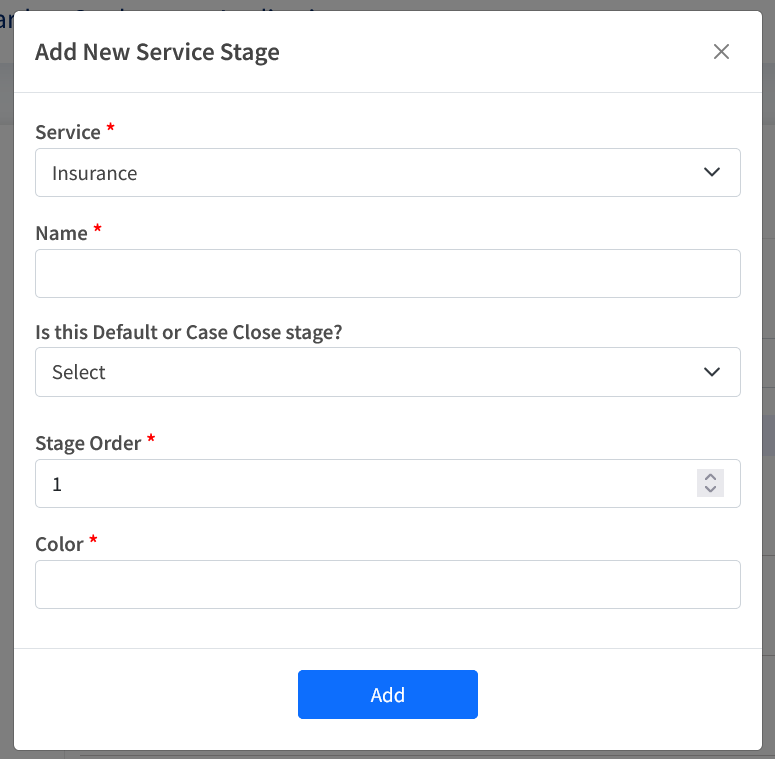Click the Service field label
The height and width of the screenshot is (759, 775).
click(x=67, y=132)
